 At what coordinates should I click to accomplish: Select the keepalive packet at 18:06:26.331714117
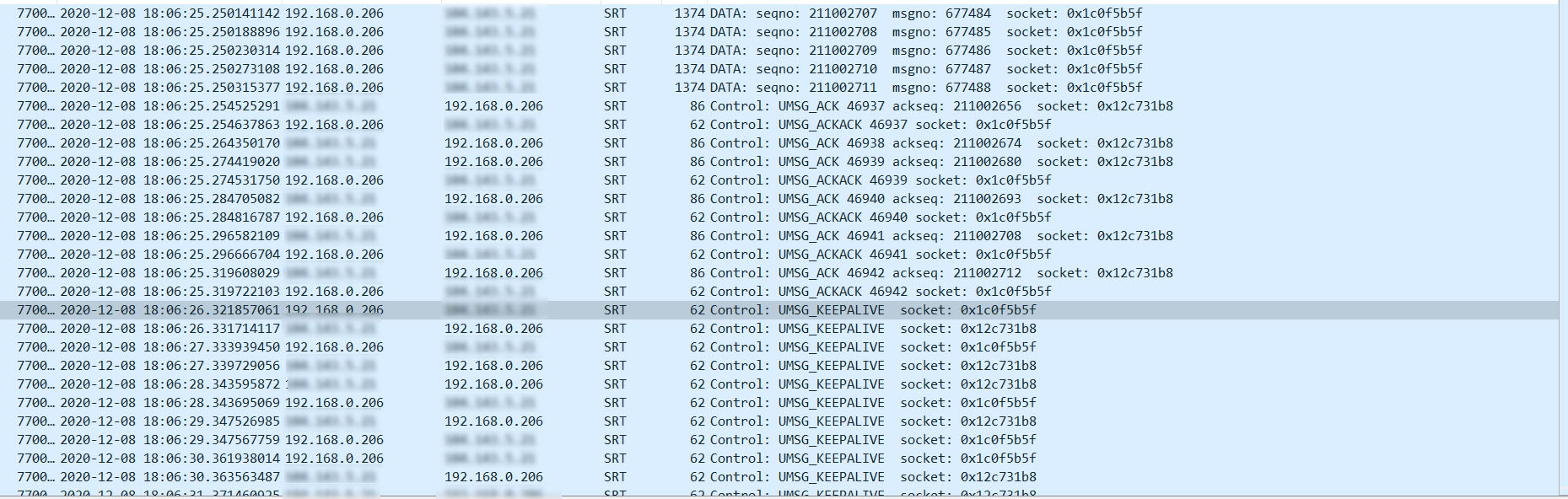coord(759,328)
